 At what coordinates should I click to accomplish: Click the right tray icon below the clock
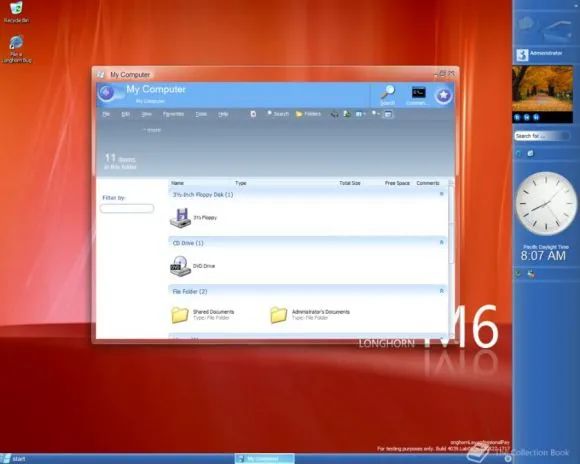click(x=531, y=274)
